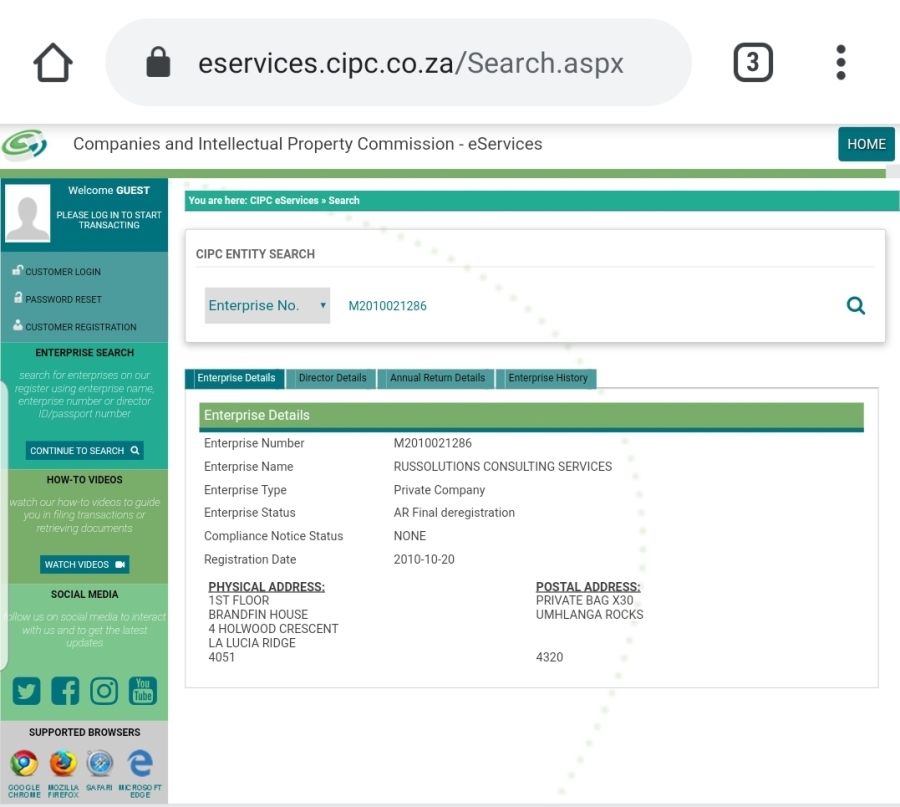Click the Watch Videos button

tap(85, 565)
